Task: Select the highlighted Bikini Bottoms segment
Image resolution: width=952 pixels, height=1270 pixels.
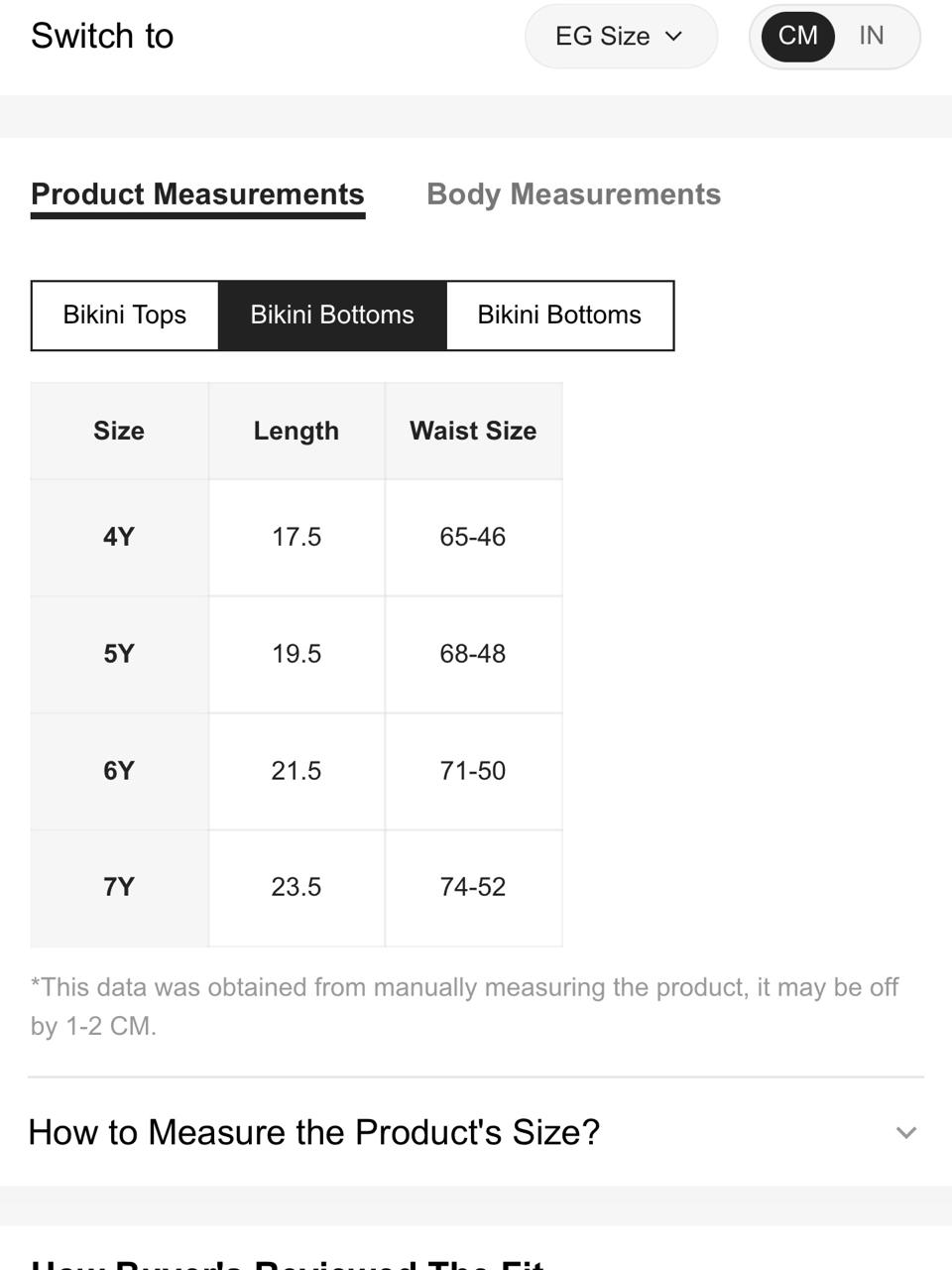Action: pos(332,316)
